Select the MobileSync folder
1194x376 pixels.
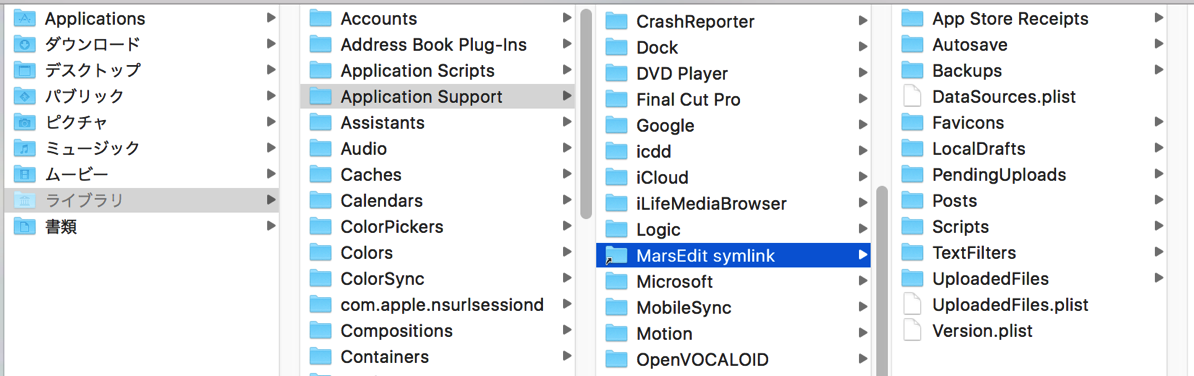[733, 307]
